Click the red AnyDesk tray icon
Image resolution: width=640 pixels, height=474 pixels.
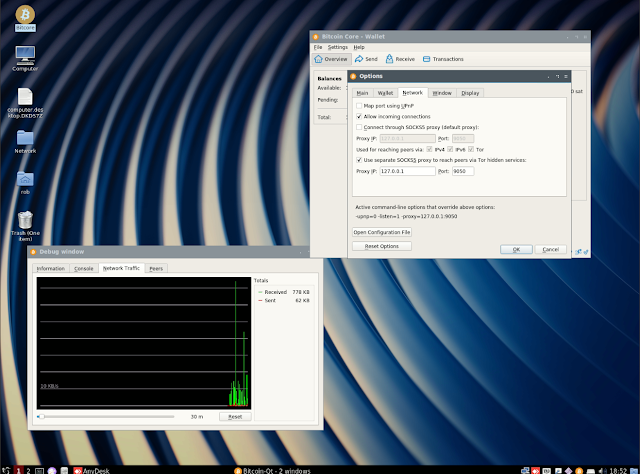(x=536, y=471)
